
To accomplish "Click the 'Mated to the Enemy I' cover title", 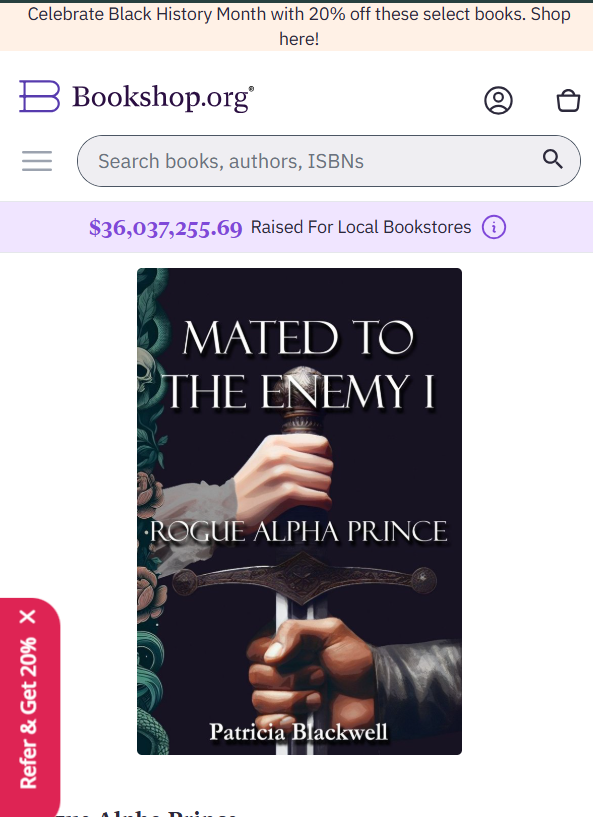I will coord(299,364).
